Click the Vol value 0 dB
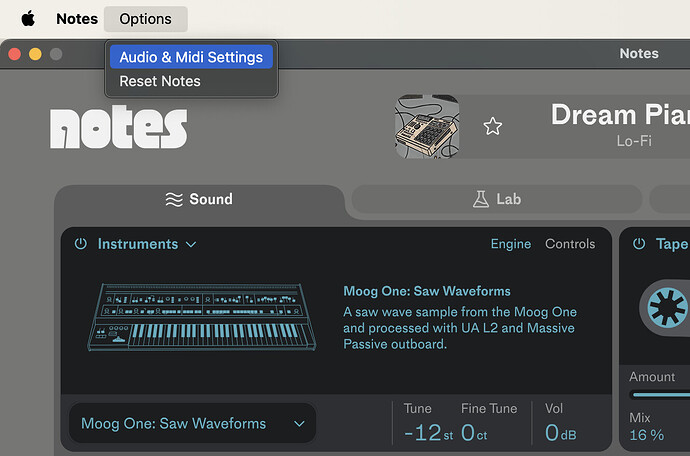This screenshot has width=690, height=456. click(560, 433)
